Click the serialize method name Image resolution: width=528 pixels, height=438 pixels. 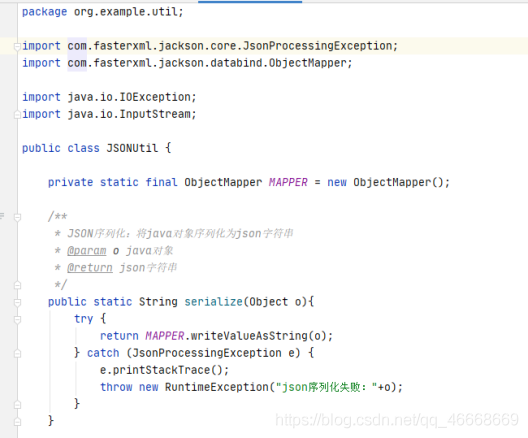point(213,302)
